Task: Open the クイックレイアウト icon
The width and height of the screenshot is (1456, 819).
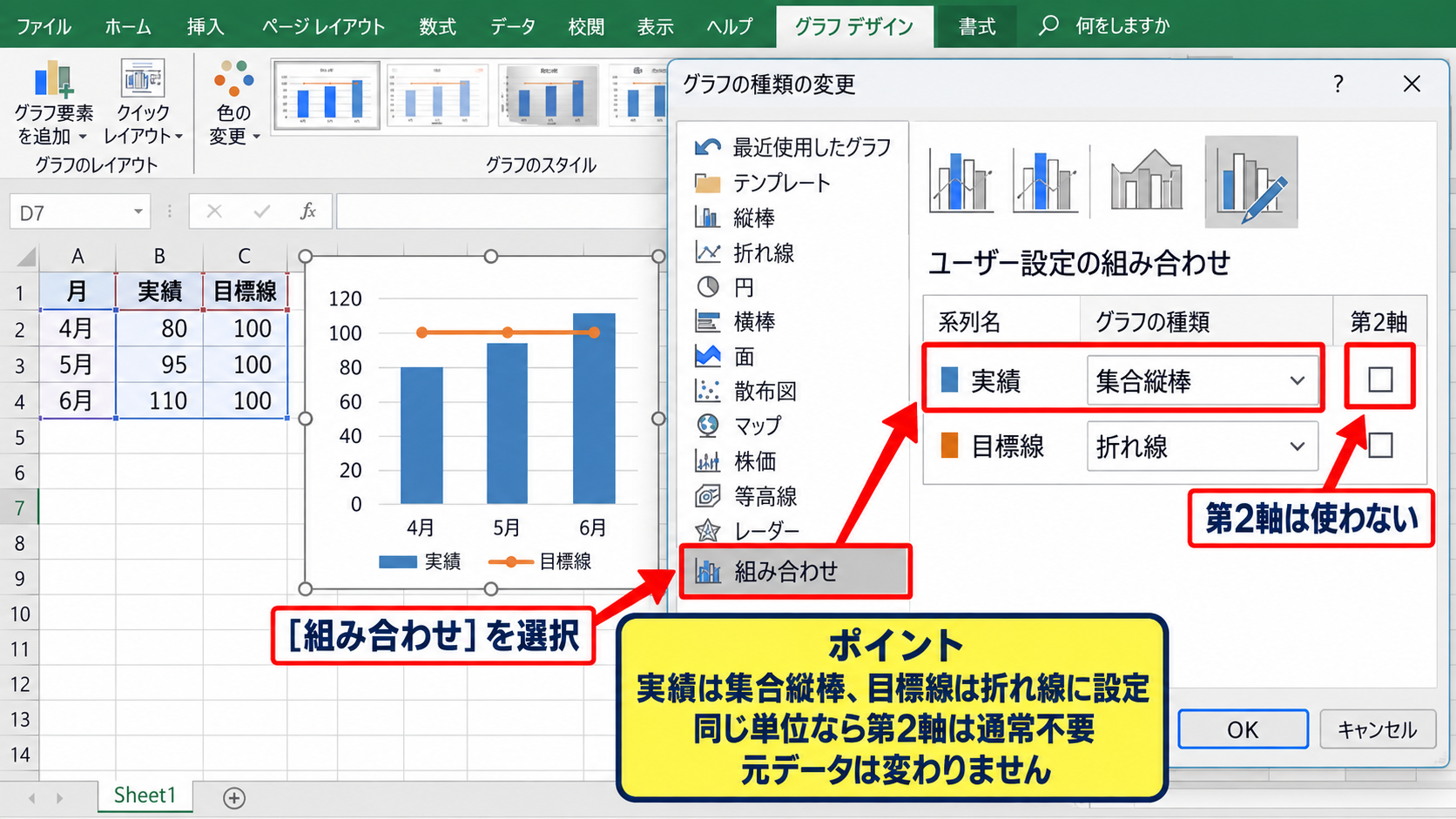Action: pyautogui.click(x=143, y=80)
